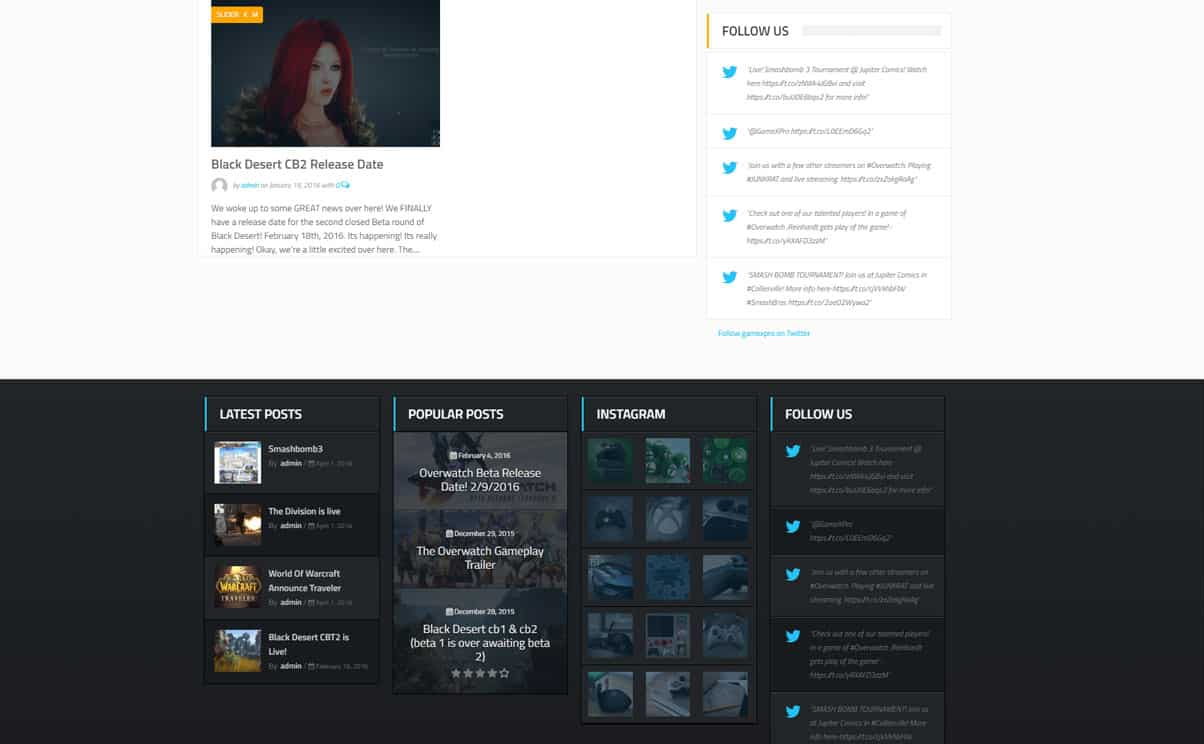1204x744 pixels.
Task: Open first Instagram photo in top row
Action: click(x=610, y=461)
